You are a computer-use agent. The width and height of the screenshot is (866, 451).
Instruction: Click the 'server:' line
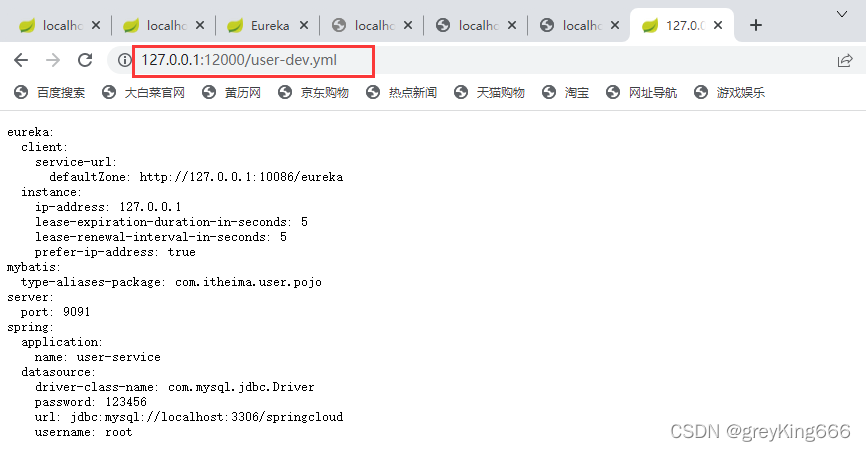pyautogui.click(x=30, y=297)
